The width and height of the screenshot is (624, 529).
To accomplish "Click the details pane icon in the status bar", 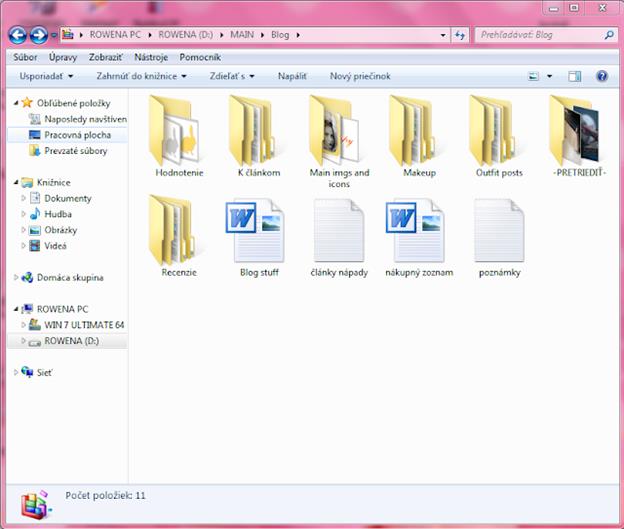I will (36, 504).
